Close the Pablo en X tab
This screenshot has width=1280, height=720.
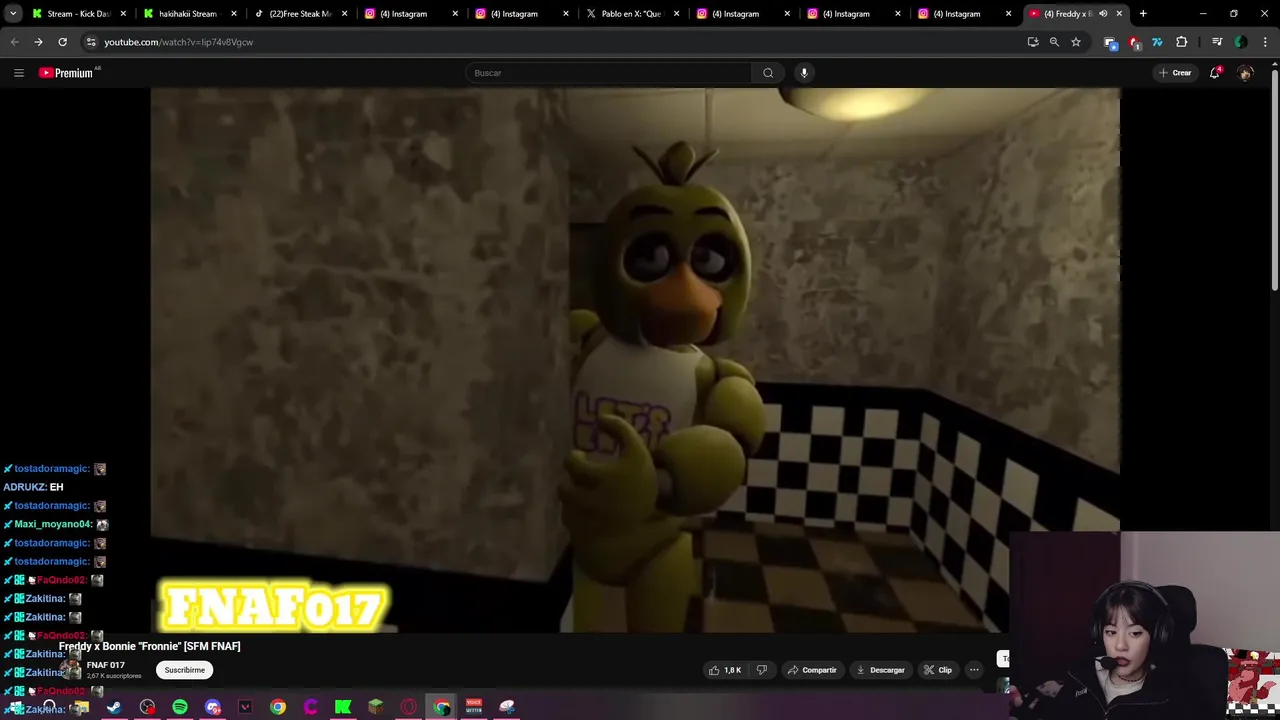[x=676, y=14]
